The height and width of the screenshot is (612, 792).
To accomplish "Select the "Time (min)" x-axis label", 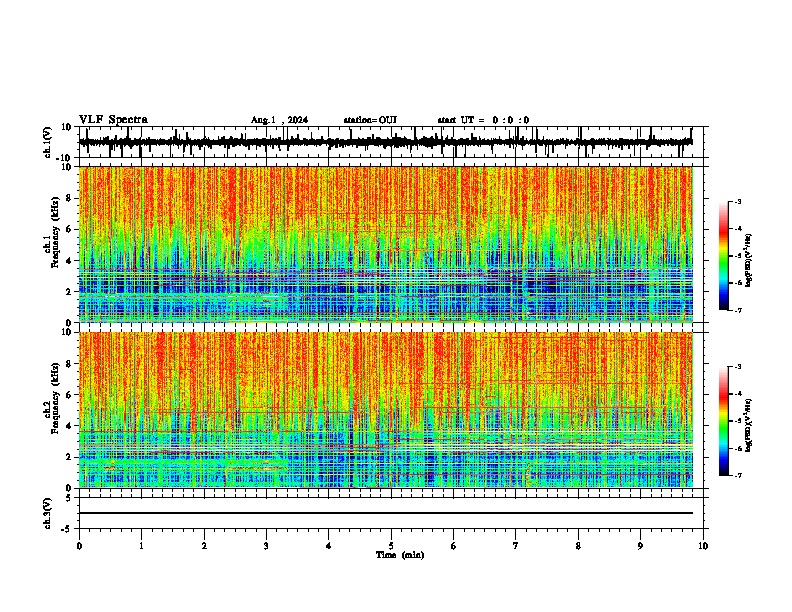I will tap(400, 555).
